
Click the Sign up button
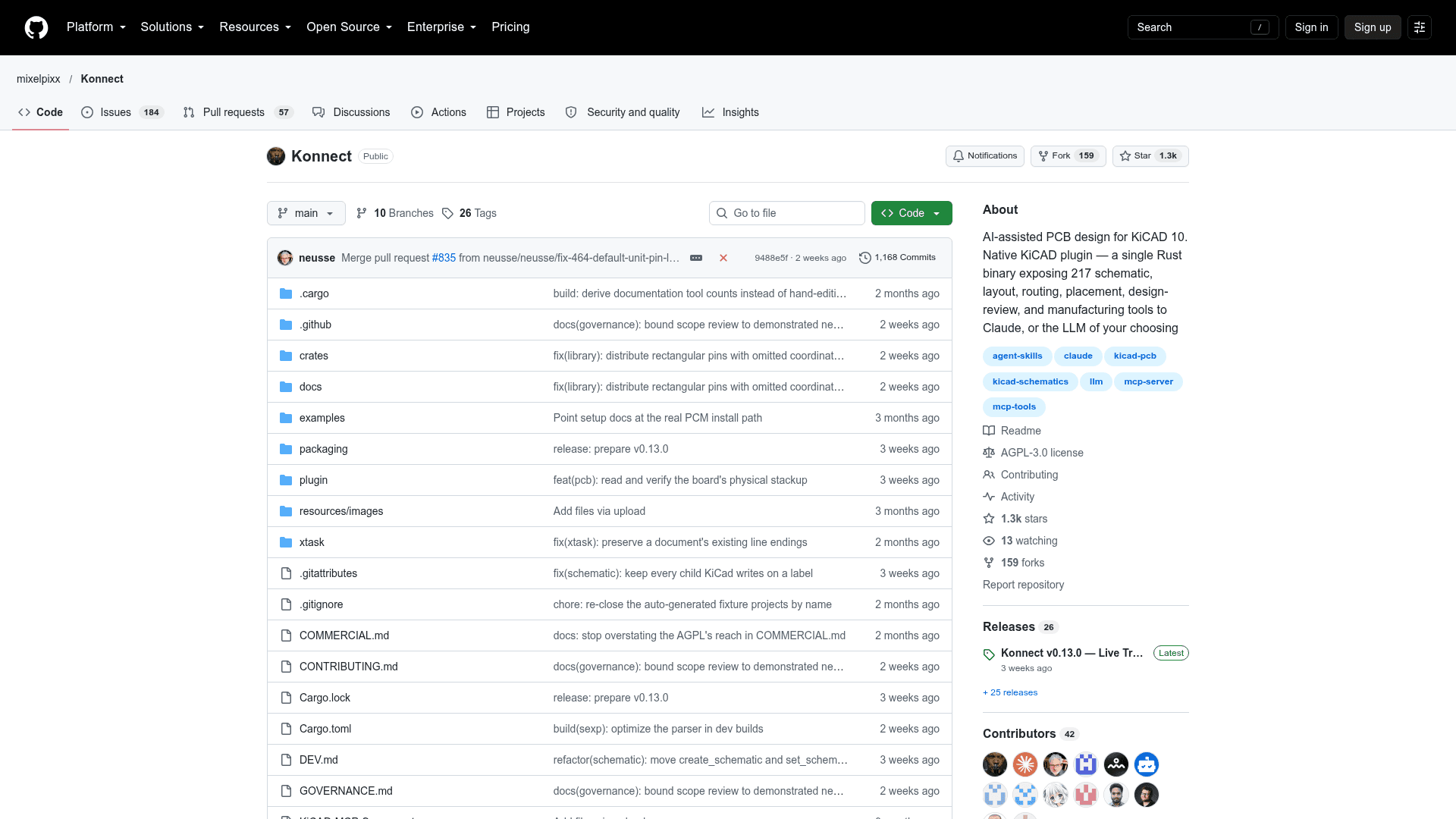coord(1373,27)
